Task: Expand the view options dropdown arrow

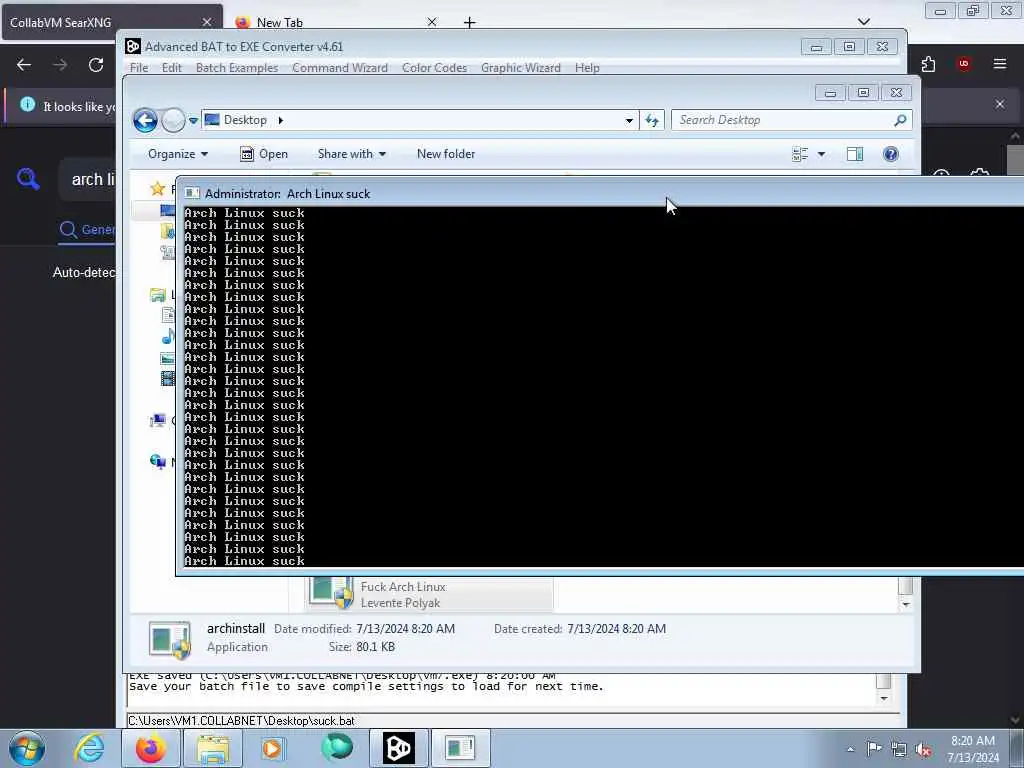Action: (x=822, y=154)
